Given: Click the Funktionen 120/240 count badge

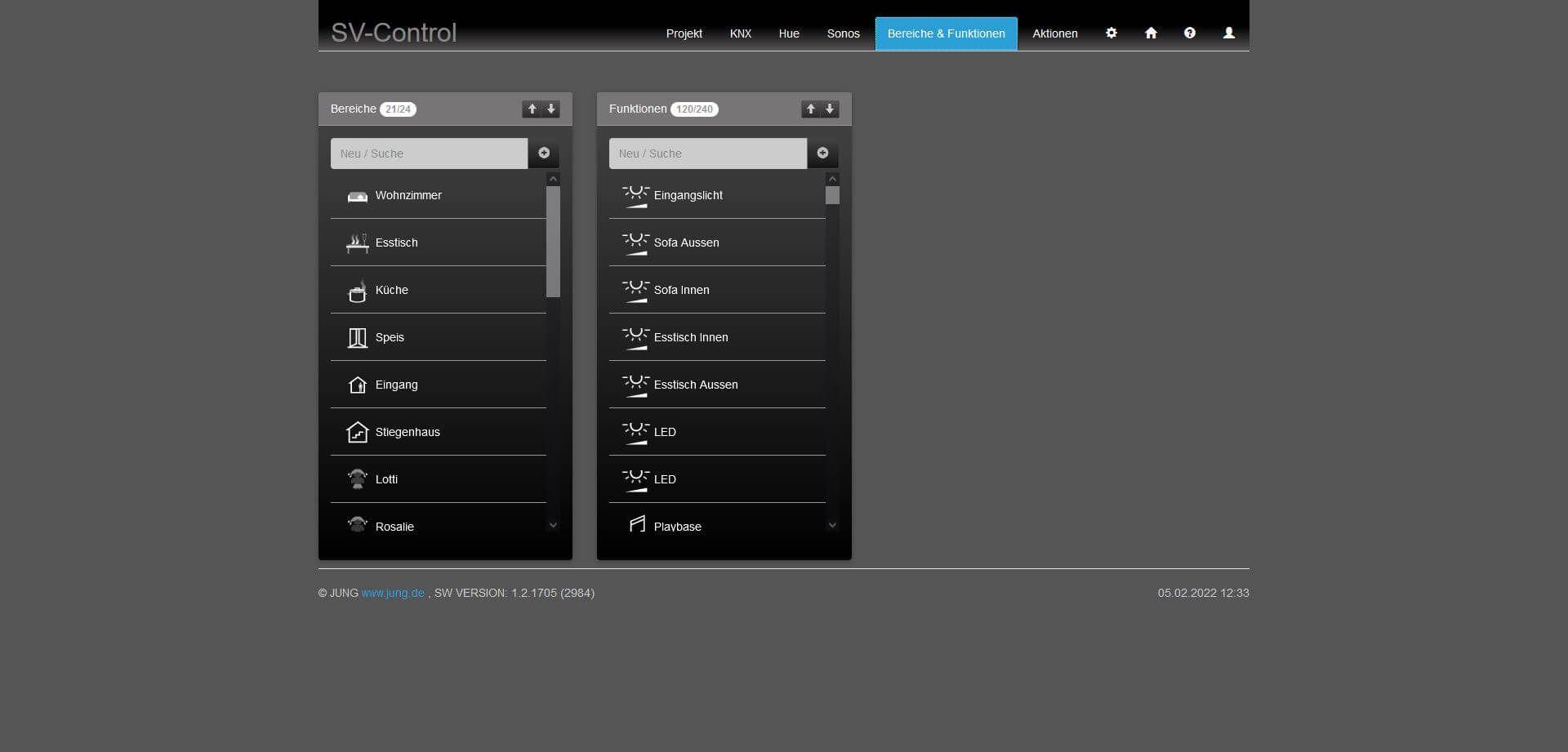Looking at the screenshot, I should click(694, 109).
